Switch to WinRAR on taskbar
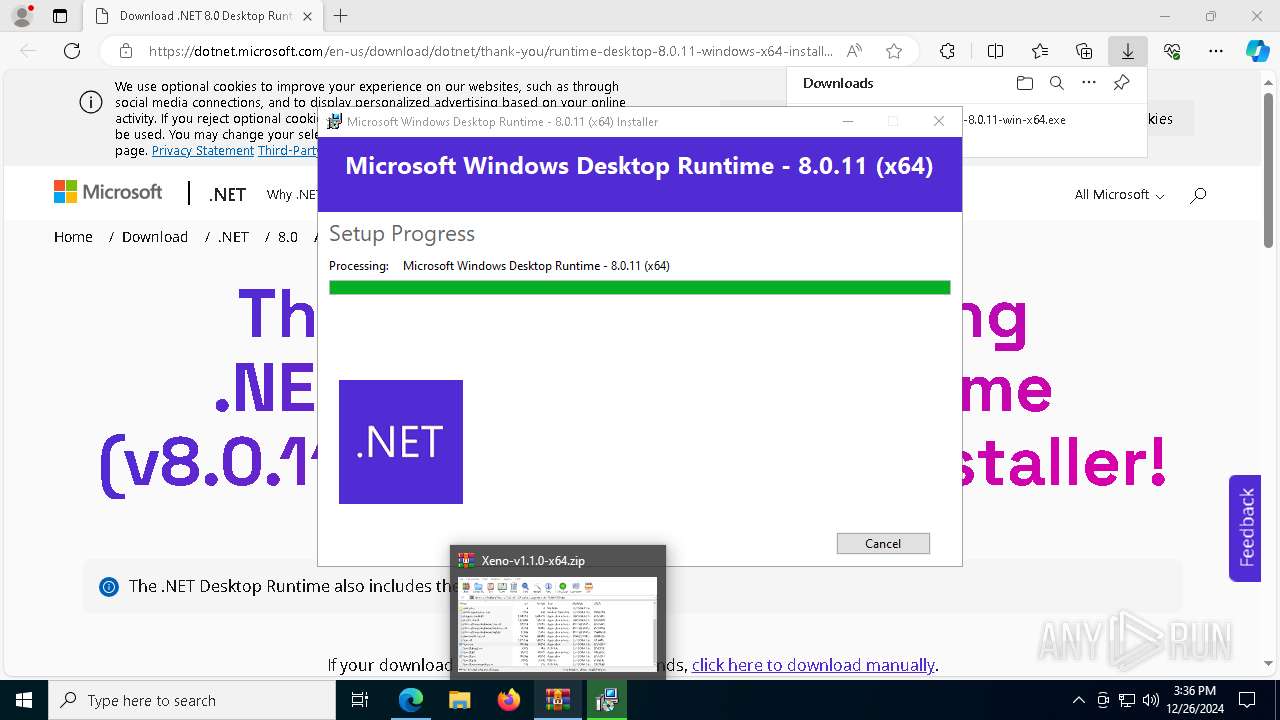This screenshot has height=720, width=1280. point(558,700)
